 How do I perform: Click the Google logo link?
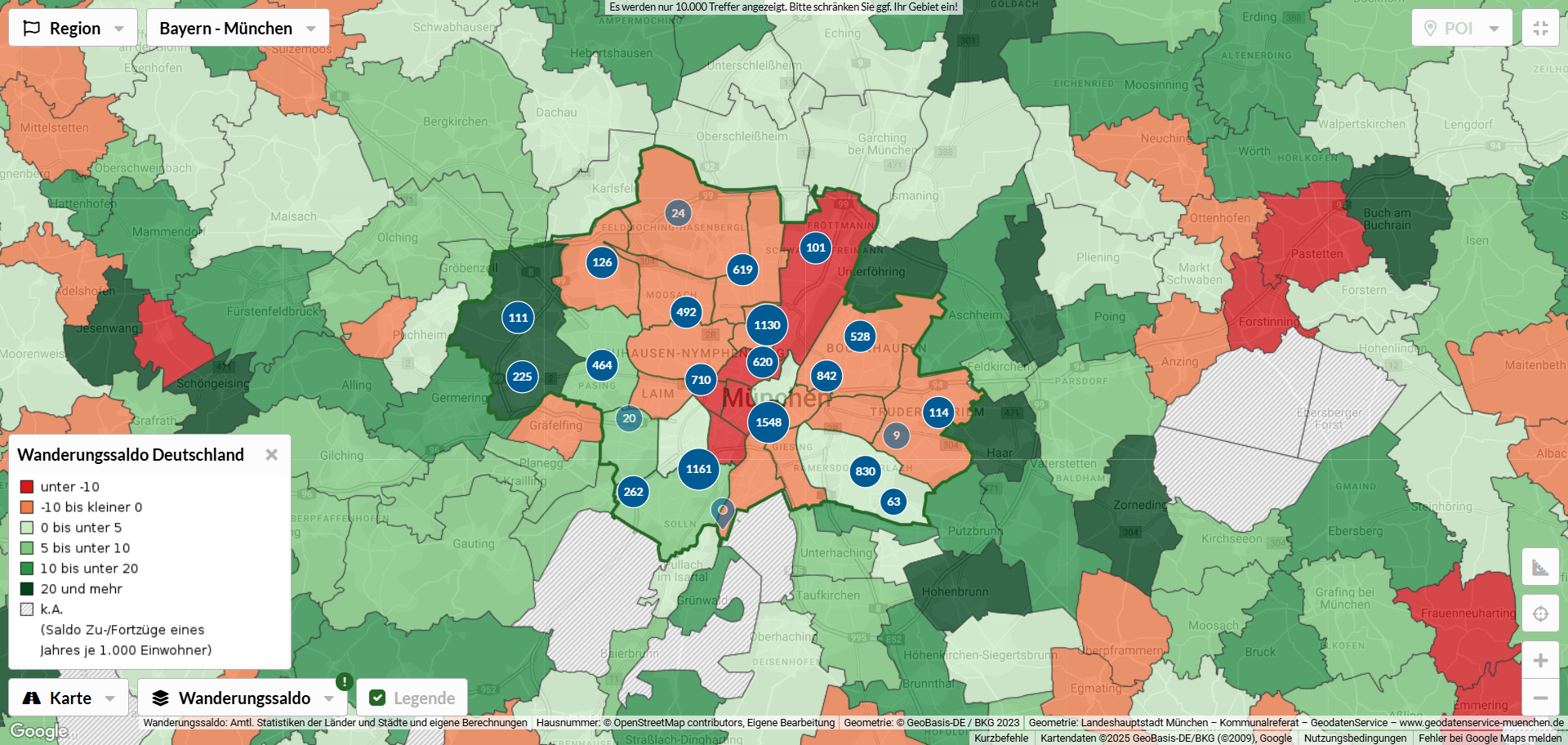pyautogui.click(x=38, y=731)
